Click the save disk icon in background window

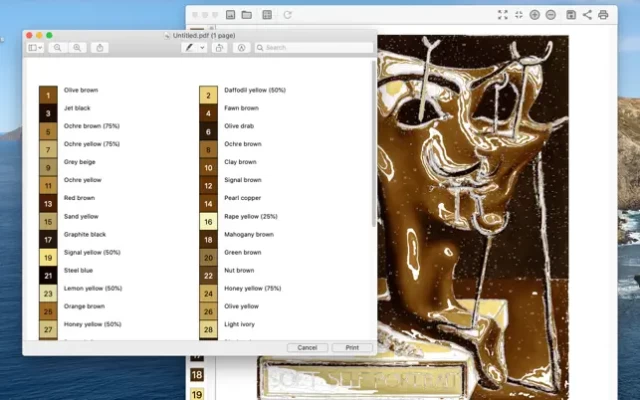pyautogui.click(x=570, y=15)
